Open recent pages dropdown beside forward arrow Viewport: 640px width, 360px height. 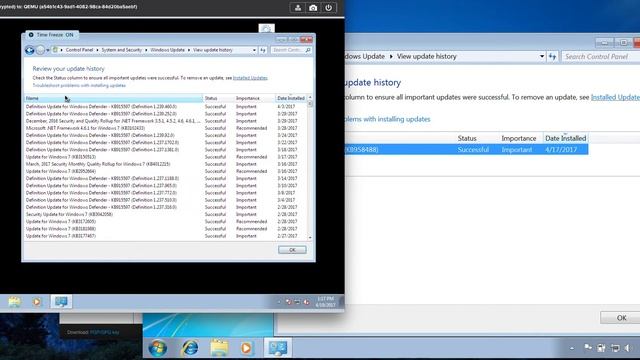(x=48, y=50)
